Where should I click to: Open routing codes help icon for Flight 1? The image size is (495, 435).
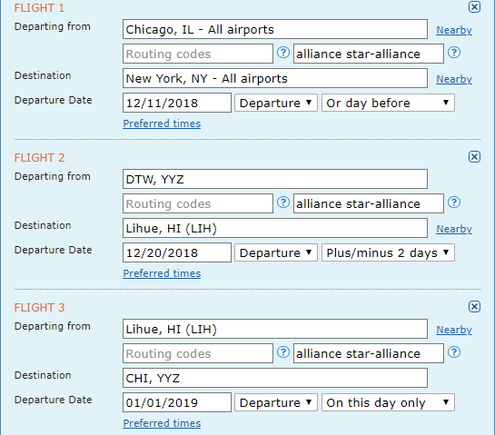click(283, 52)
